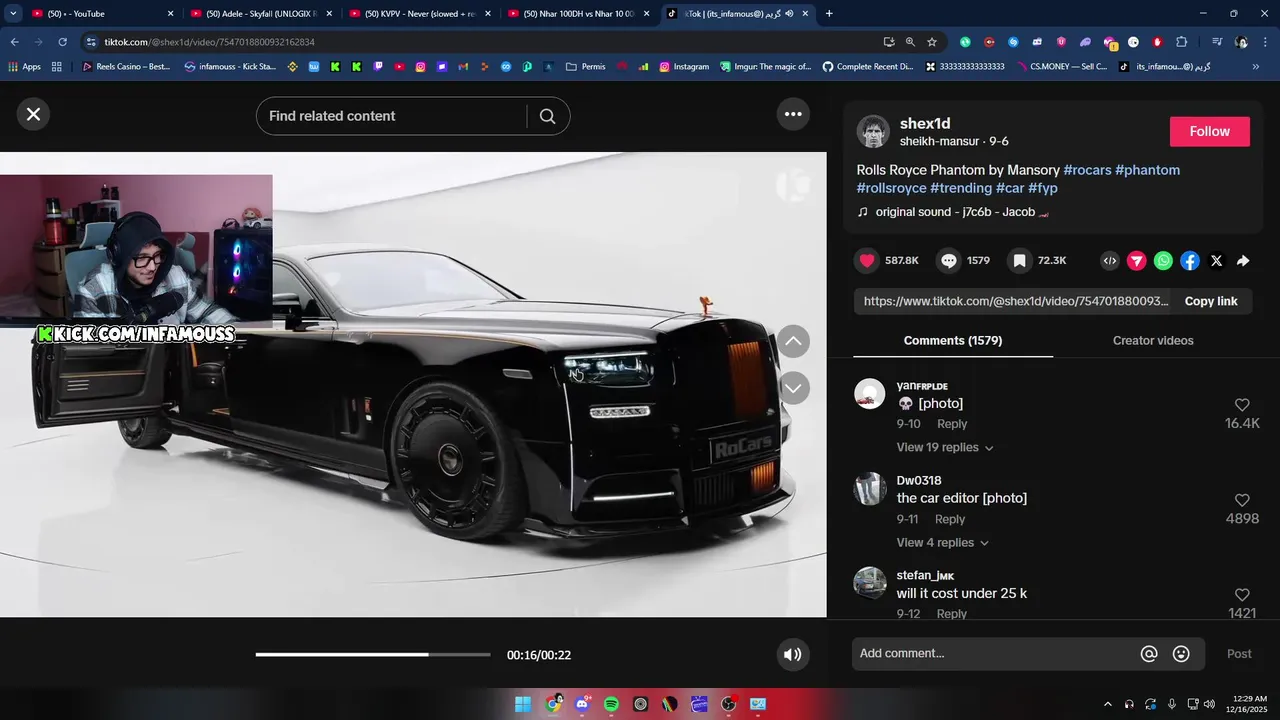Image resolution: width=1280 pixels, height=720 pixels.
Task: Switch to Nhar 100DH vs Nhar browser tab
Action: (x=579, y=14)
